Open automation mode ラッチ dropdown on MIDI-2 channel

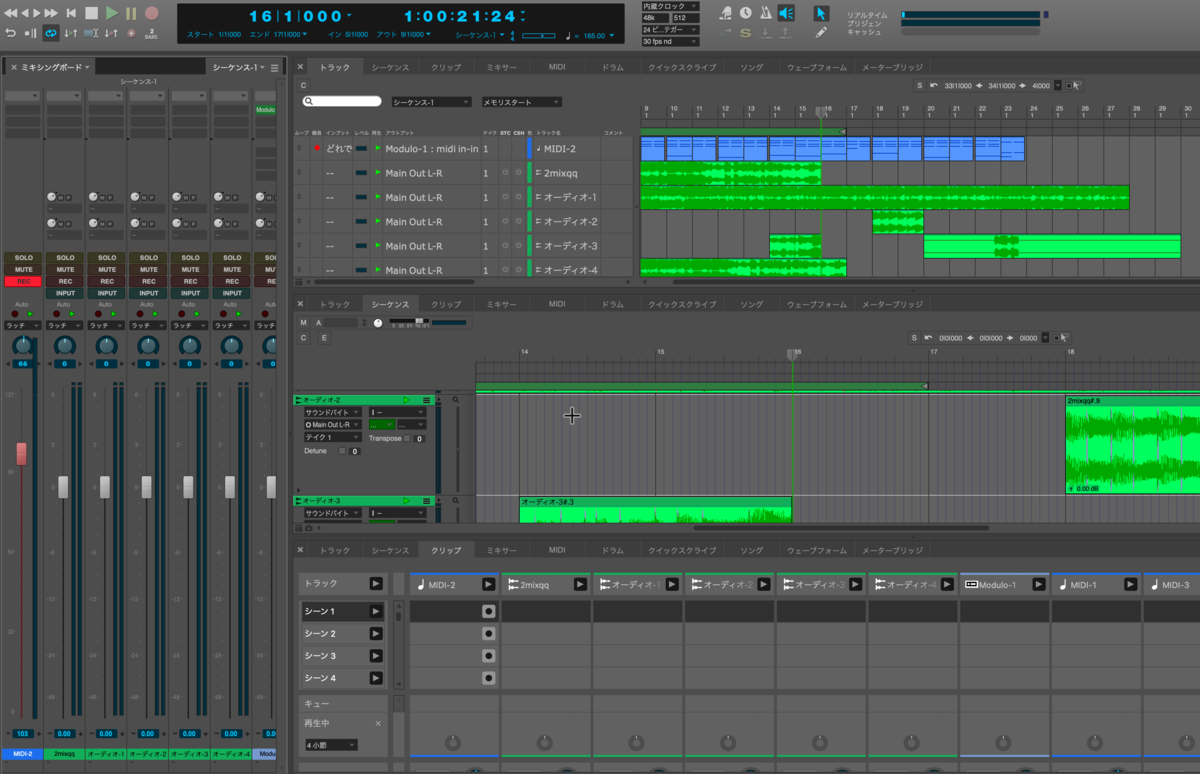[x=21, y=326]
